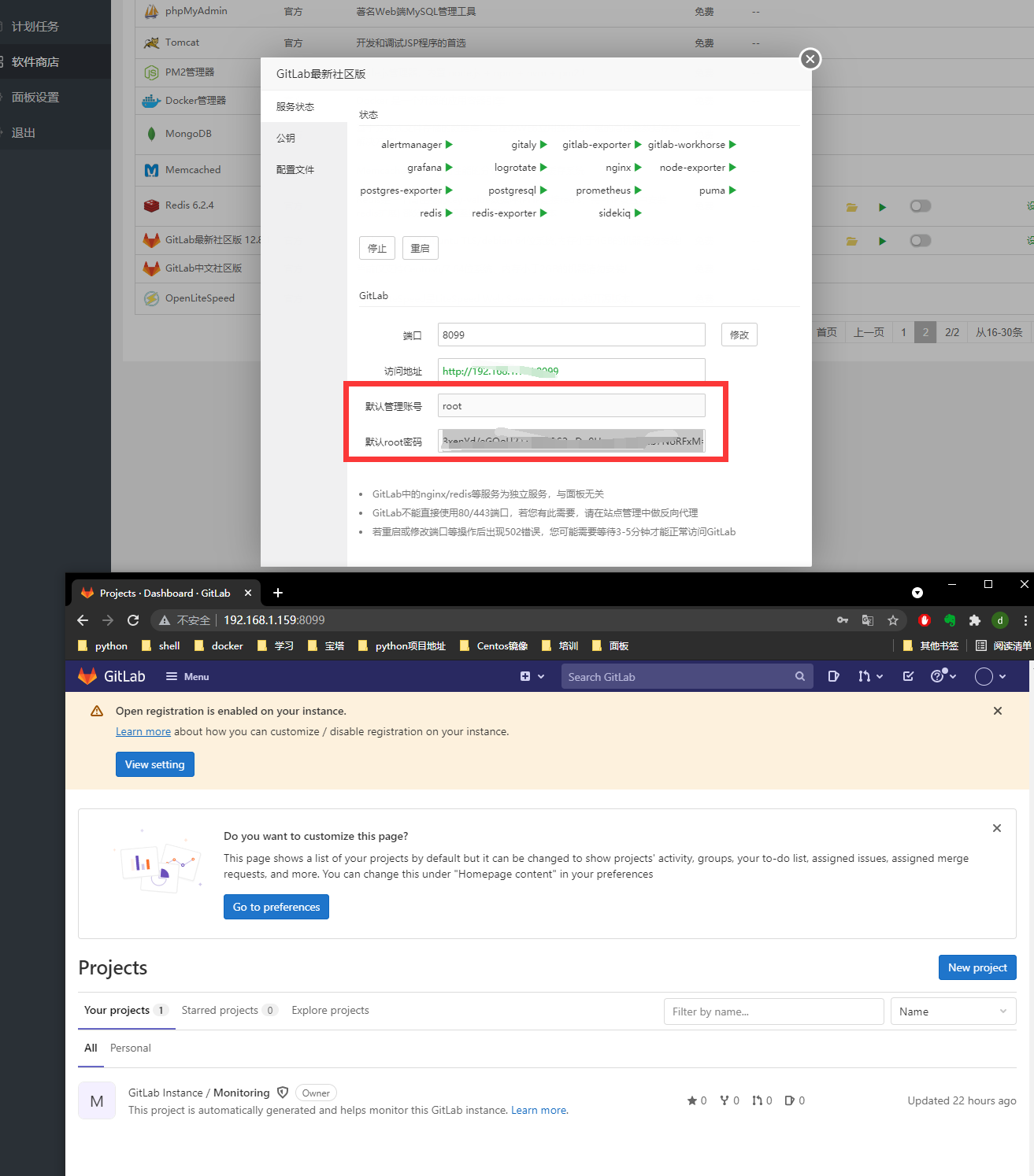Open the Chrome extensions puzzle icon
Screen dimensions: 1034x1176
pyautogui.click(x=975, y=620)
